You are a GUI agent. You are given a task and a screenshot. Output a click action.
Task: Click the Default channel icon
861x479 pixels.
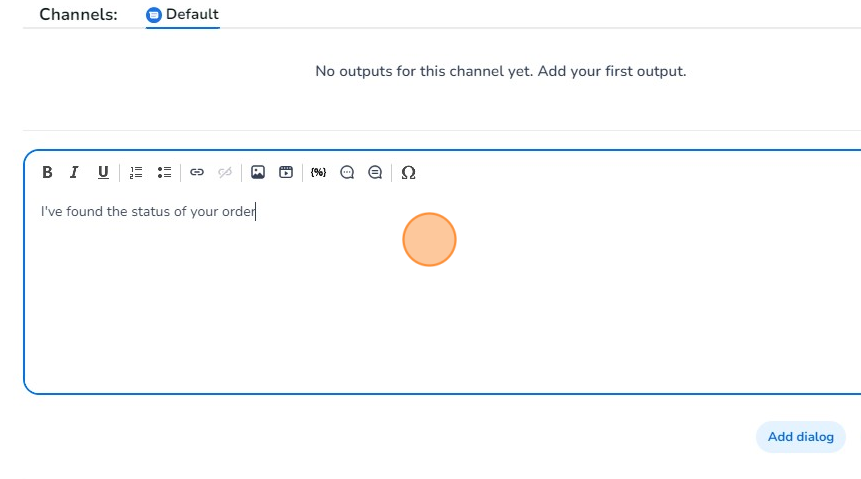154,15
